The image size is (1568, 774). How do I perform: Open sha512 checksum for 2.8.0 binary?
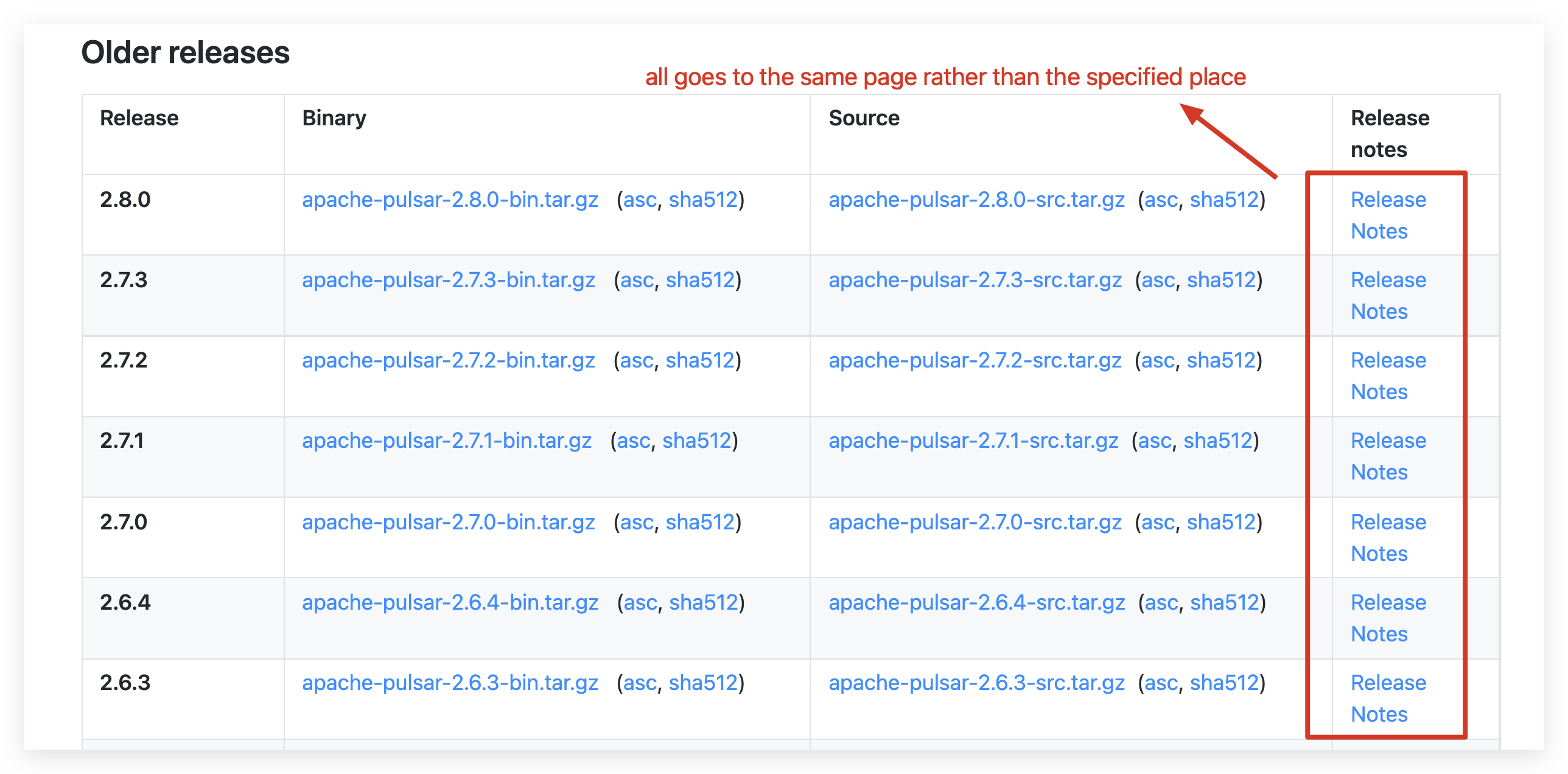tap(703, 200)
